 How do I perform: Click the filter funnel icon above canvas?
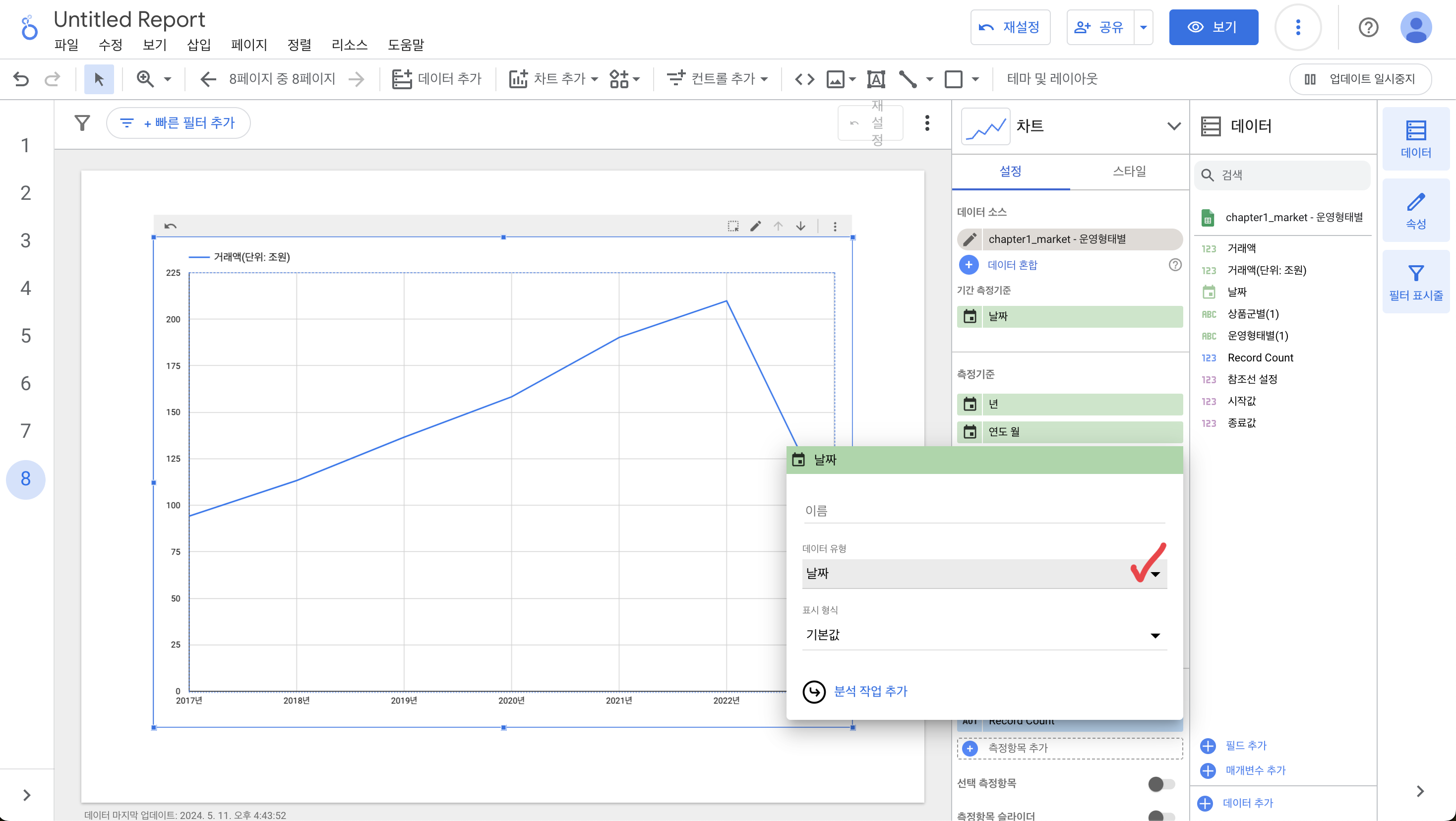click(x=82, y=122)
